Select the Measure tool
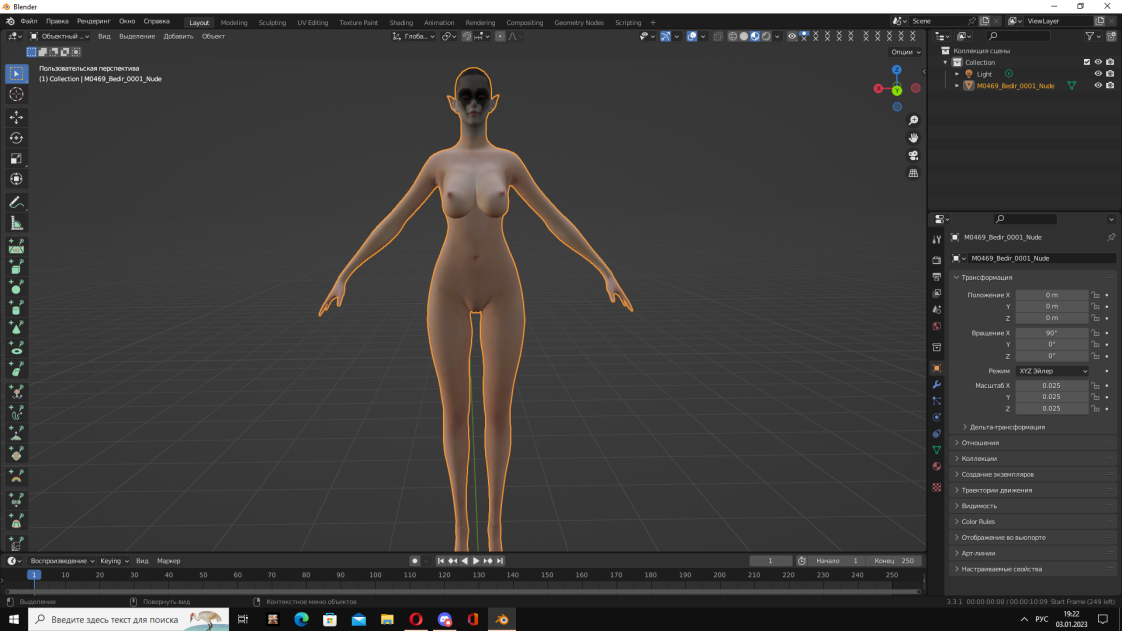This screenshot has height=631, width=1122. point(16,223)
